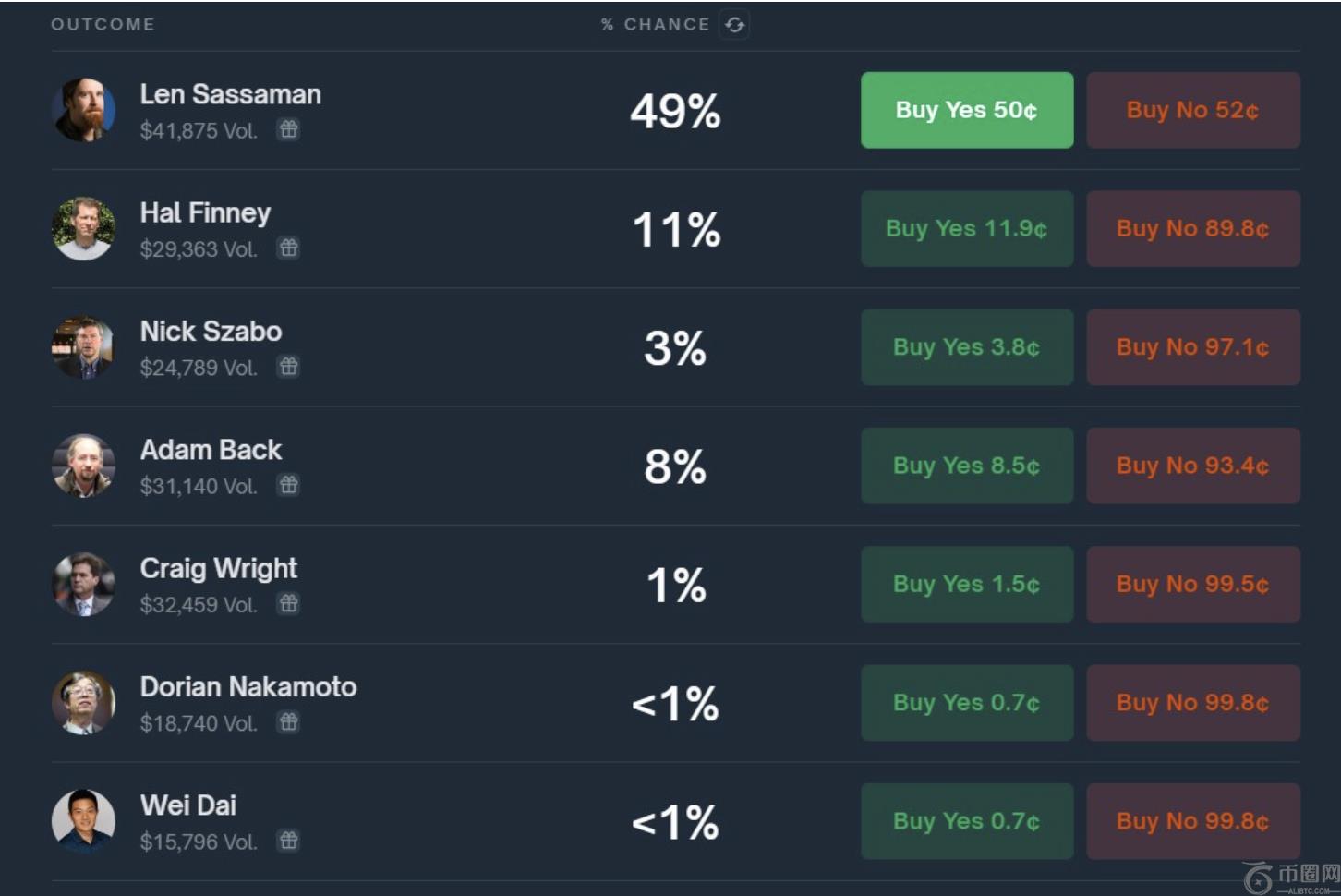
Task: Open Len Sassaman's avatar thumbnail
Action: 83,110
